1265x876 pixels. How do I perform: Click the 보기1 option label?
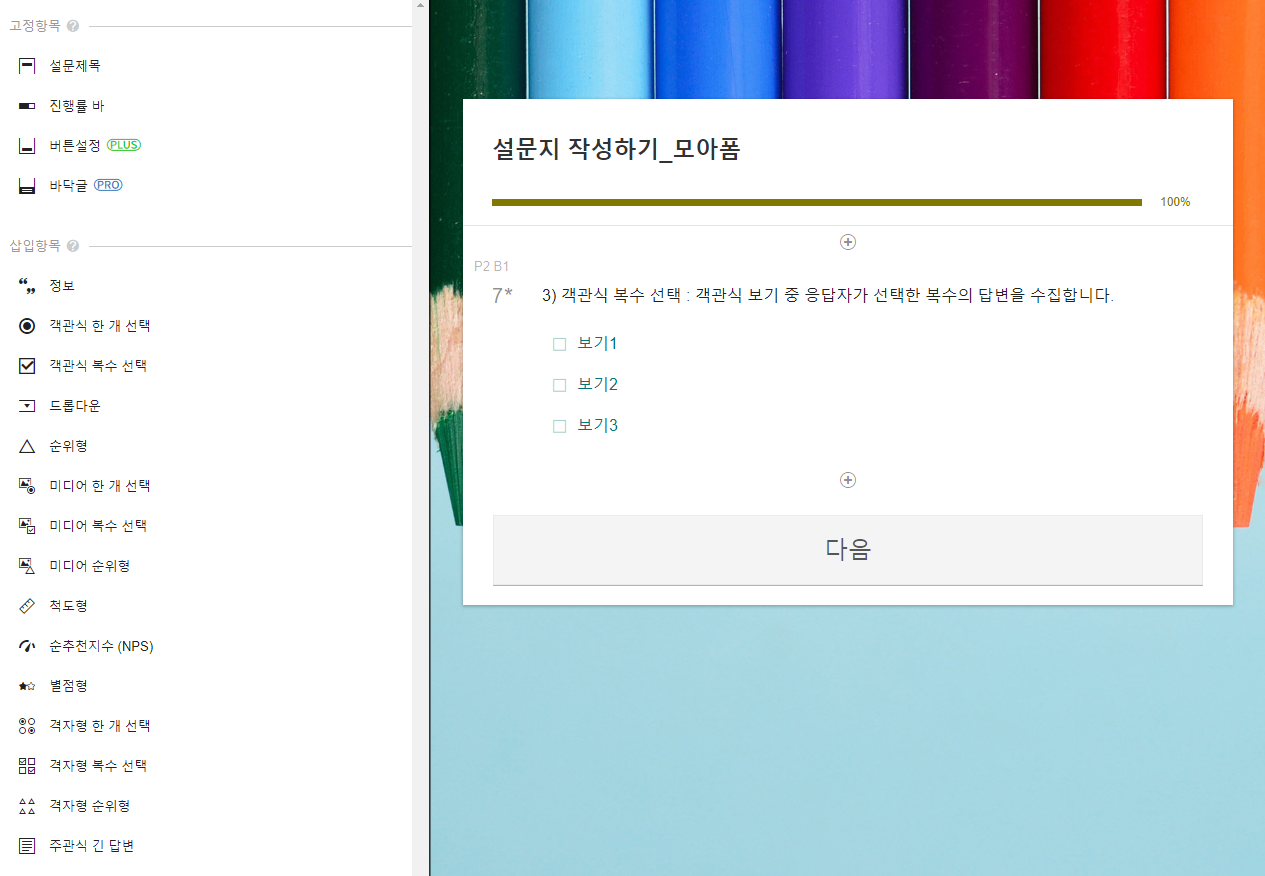click(x=598, y=344)
